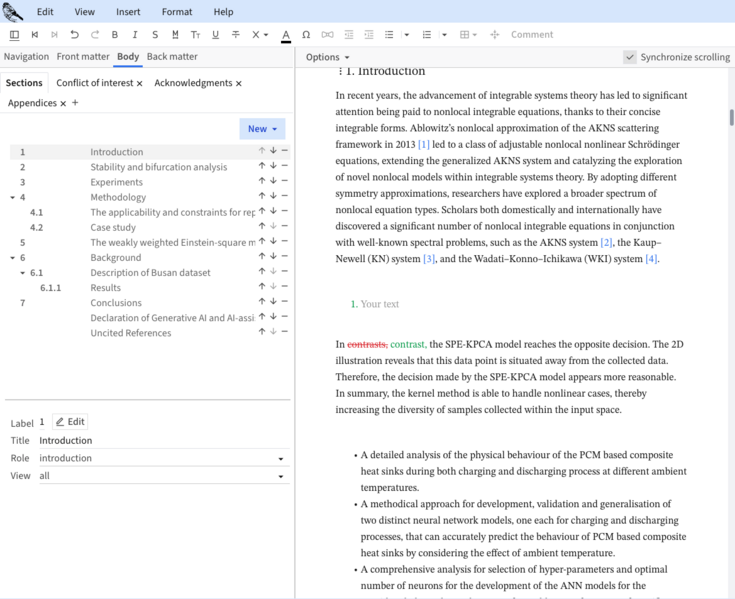
Task: Click the redo arrow in toolbar
Action: click(95, 35)
